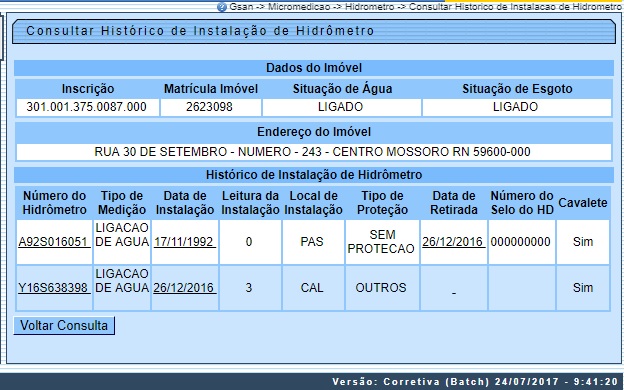Viewport: 624px width, 390px height.
Task: Click OUTROS protection type cell
Action: 381,287
